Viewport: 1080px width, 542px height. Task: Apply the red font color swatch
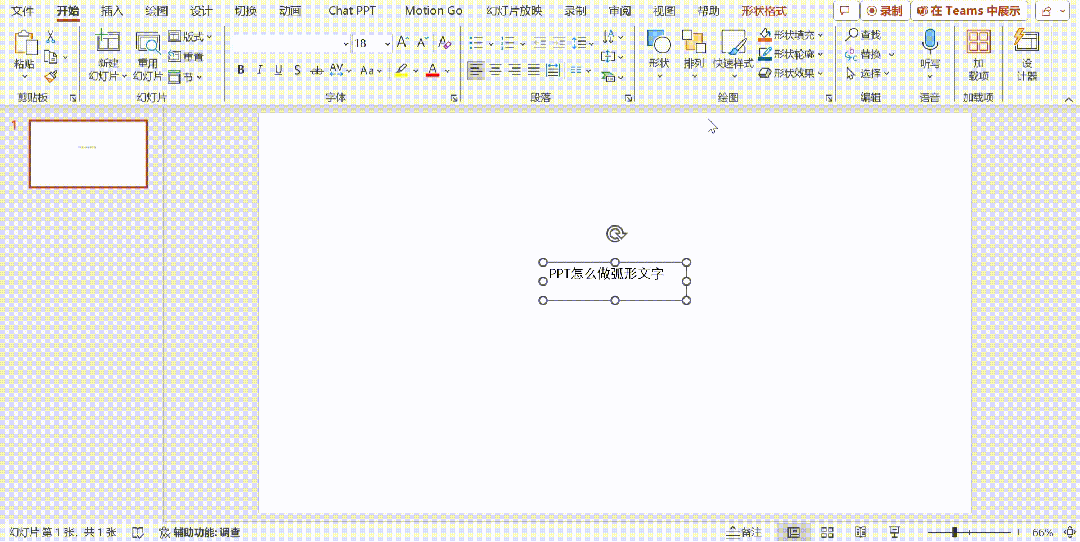point(433,70)
